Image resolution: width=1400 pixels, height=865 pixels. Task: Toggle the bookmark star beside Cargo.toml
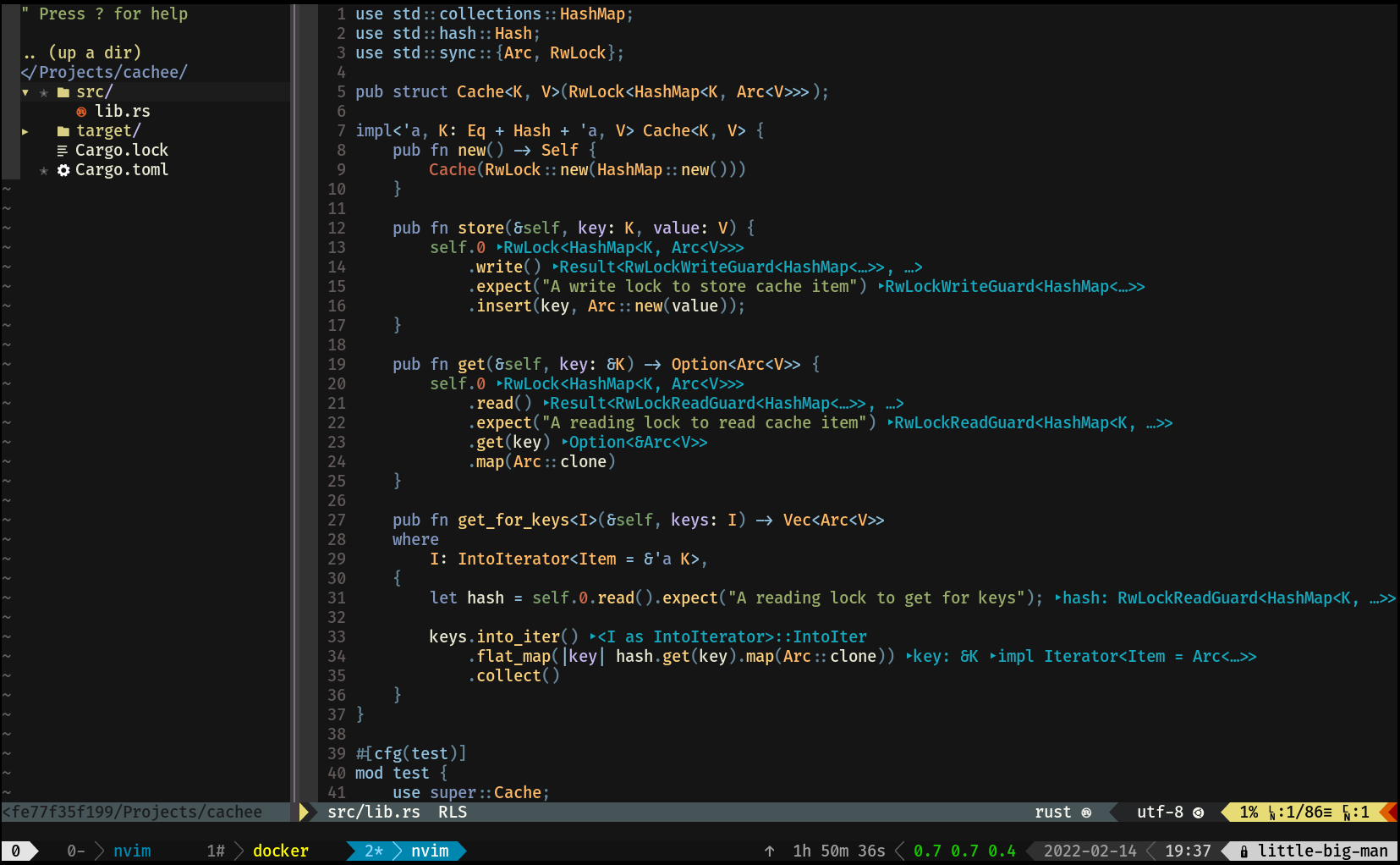[x=43, y=169]
